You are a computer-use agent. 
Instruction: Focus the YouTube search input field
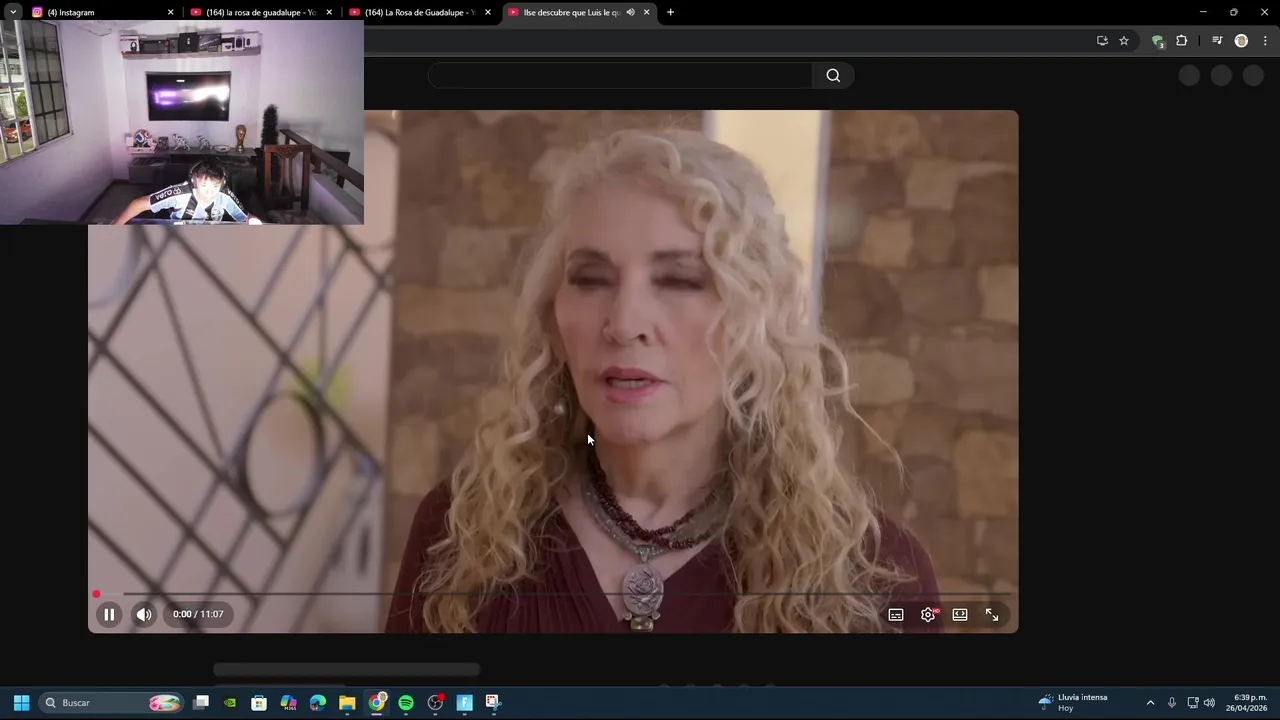click(x=620, y=75)
